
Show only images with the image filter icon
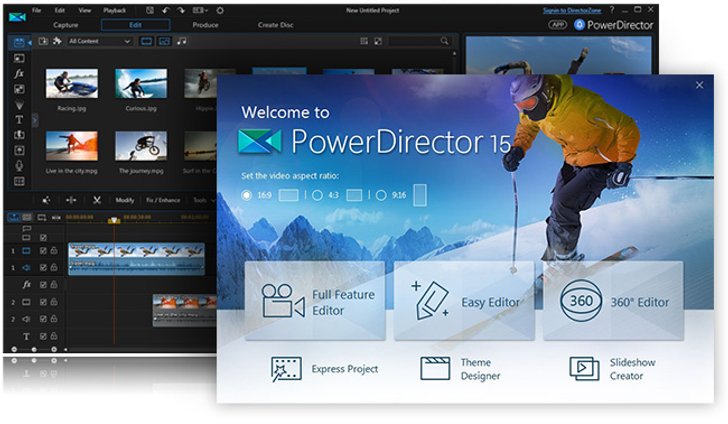point(164,41)
